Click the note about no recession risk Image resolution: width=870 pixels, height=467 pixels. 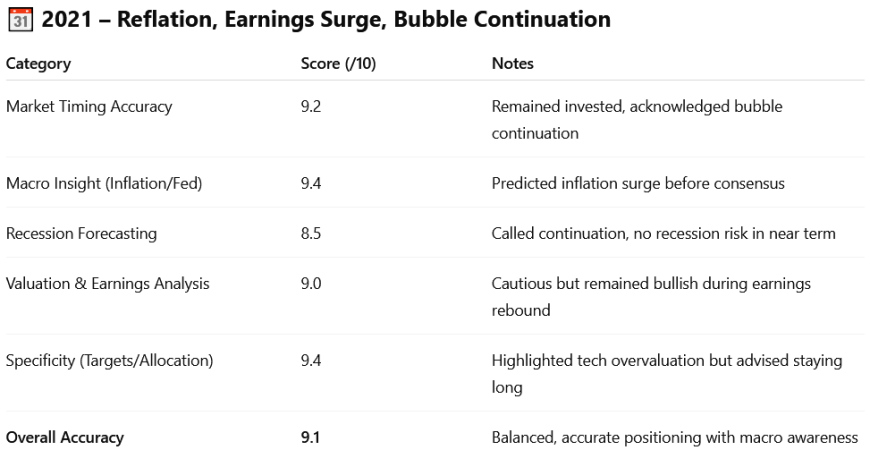663,234
